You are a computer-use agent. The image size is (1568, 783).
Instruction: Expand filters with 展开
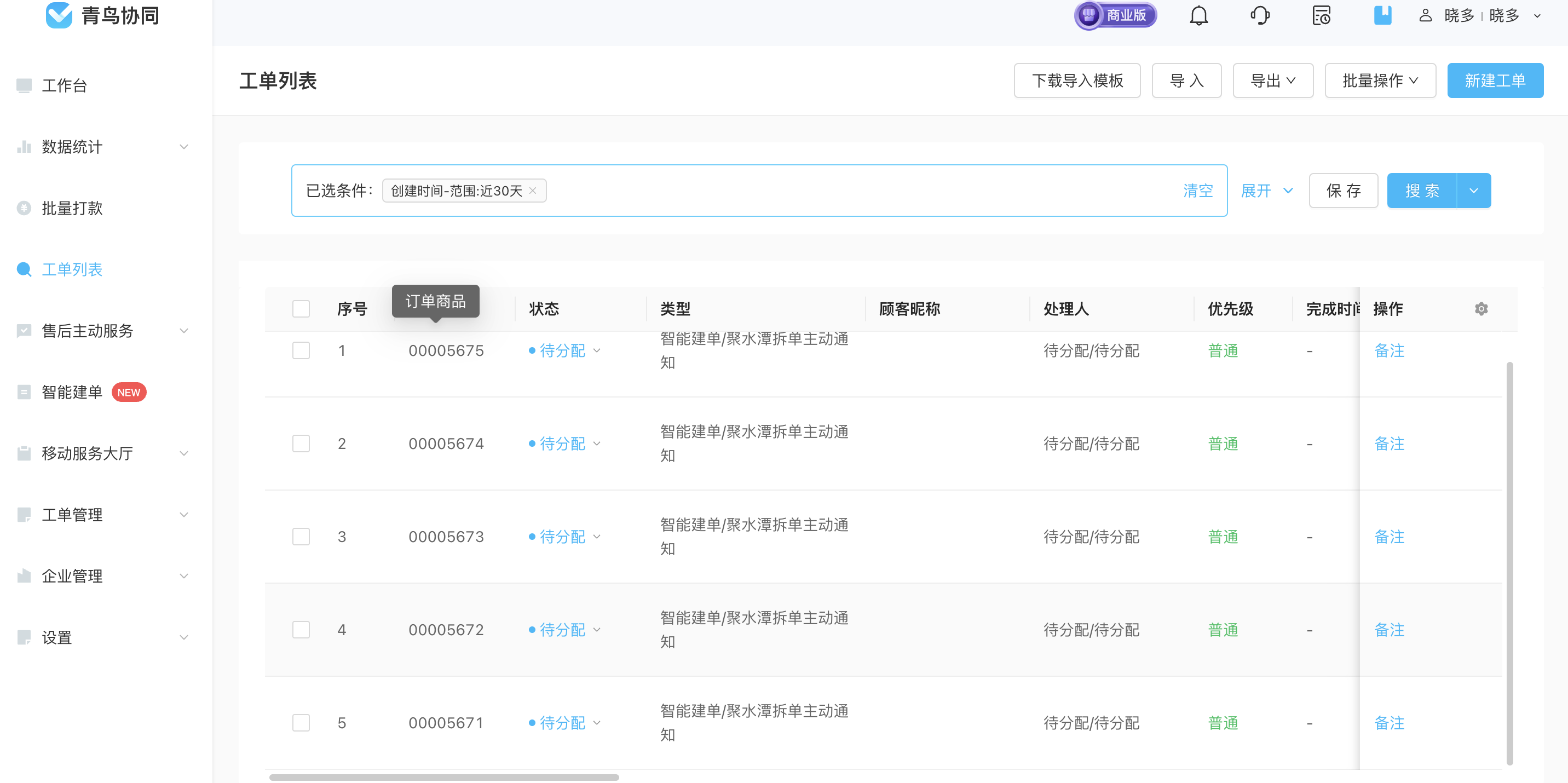[1266, 191]
